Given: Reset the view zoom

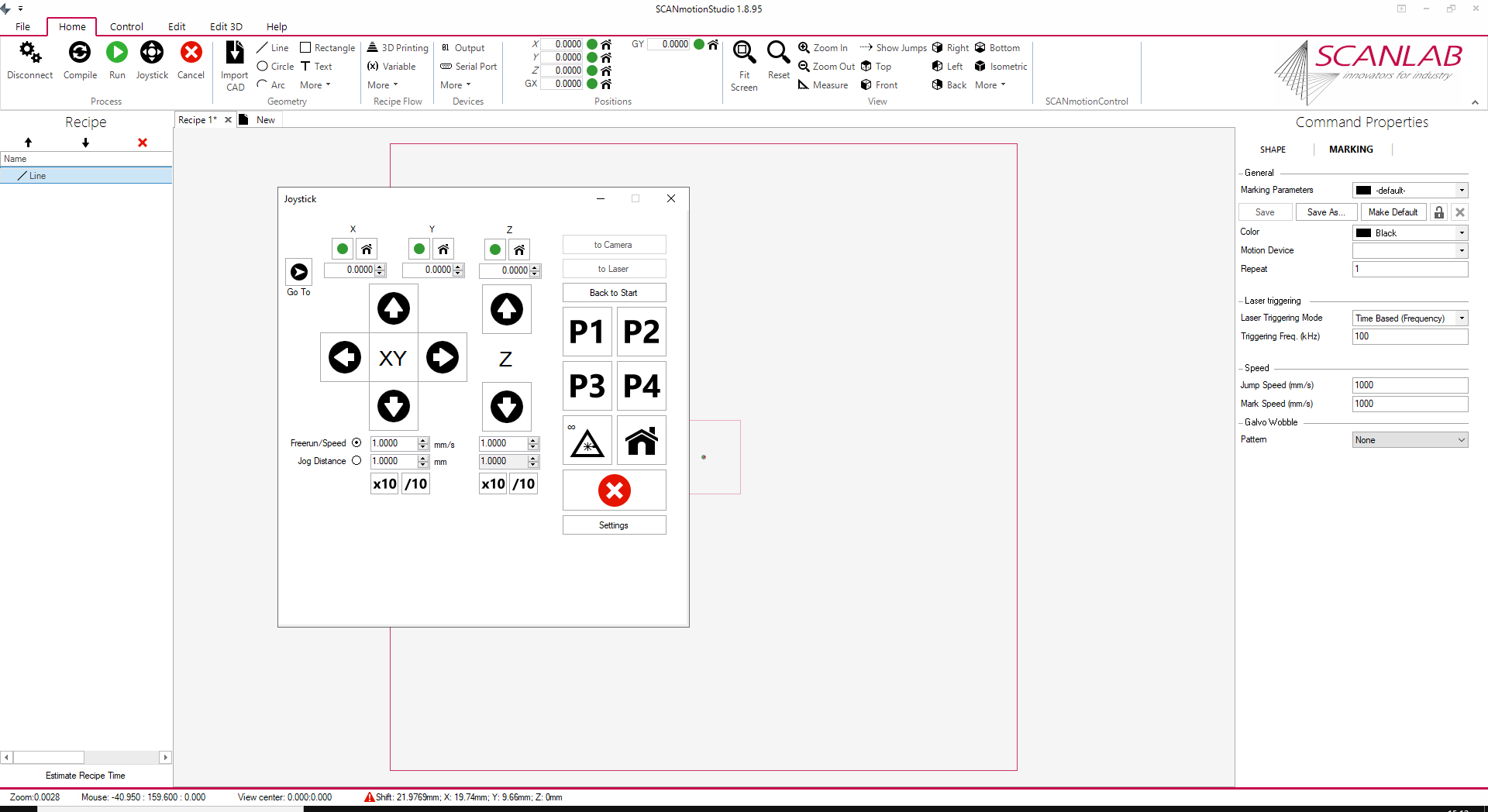Looking at the screenshot, I should click(778, 60).
